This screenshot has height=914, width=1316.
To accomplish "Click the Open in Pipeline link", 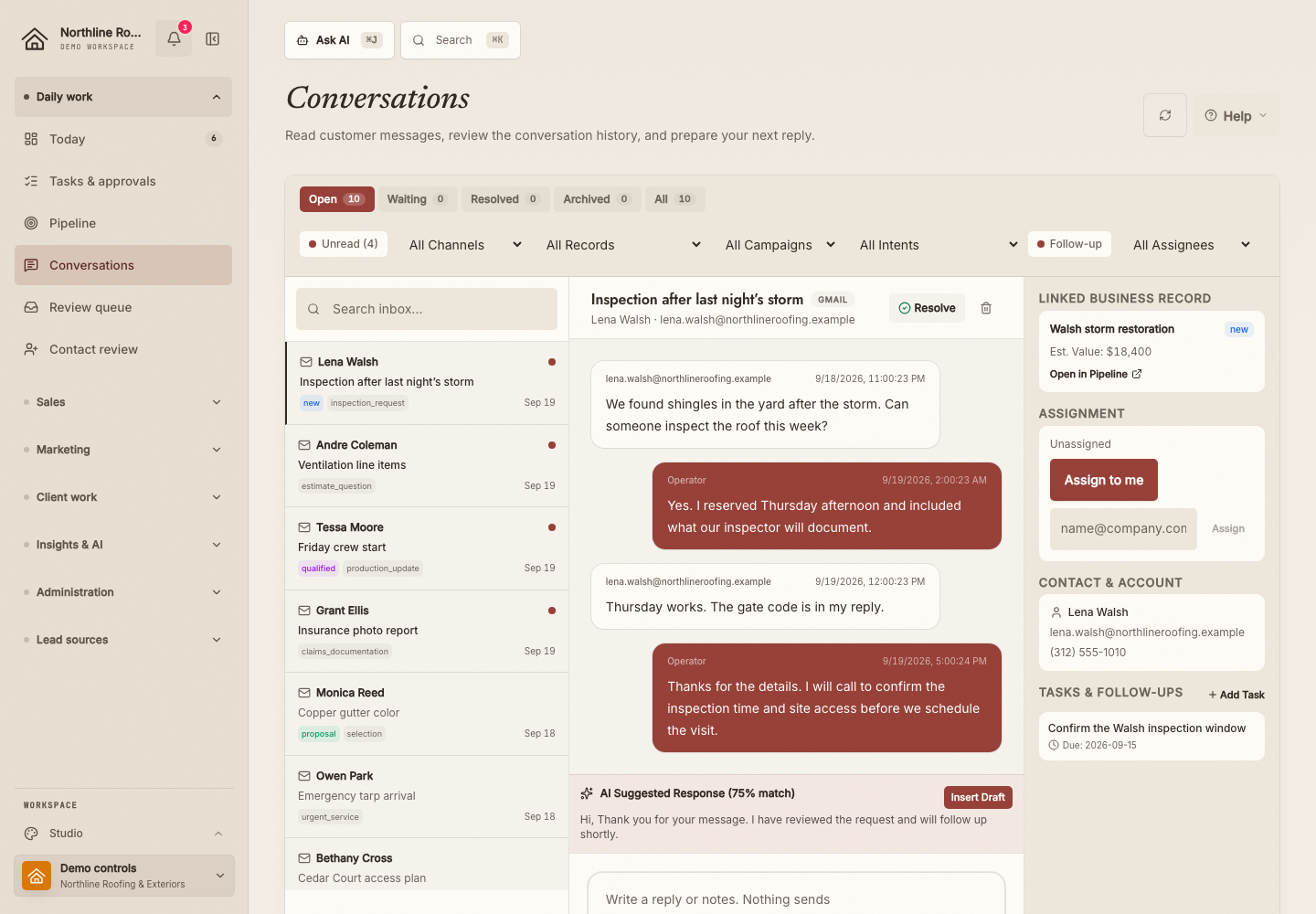I will pos(1096,374).
